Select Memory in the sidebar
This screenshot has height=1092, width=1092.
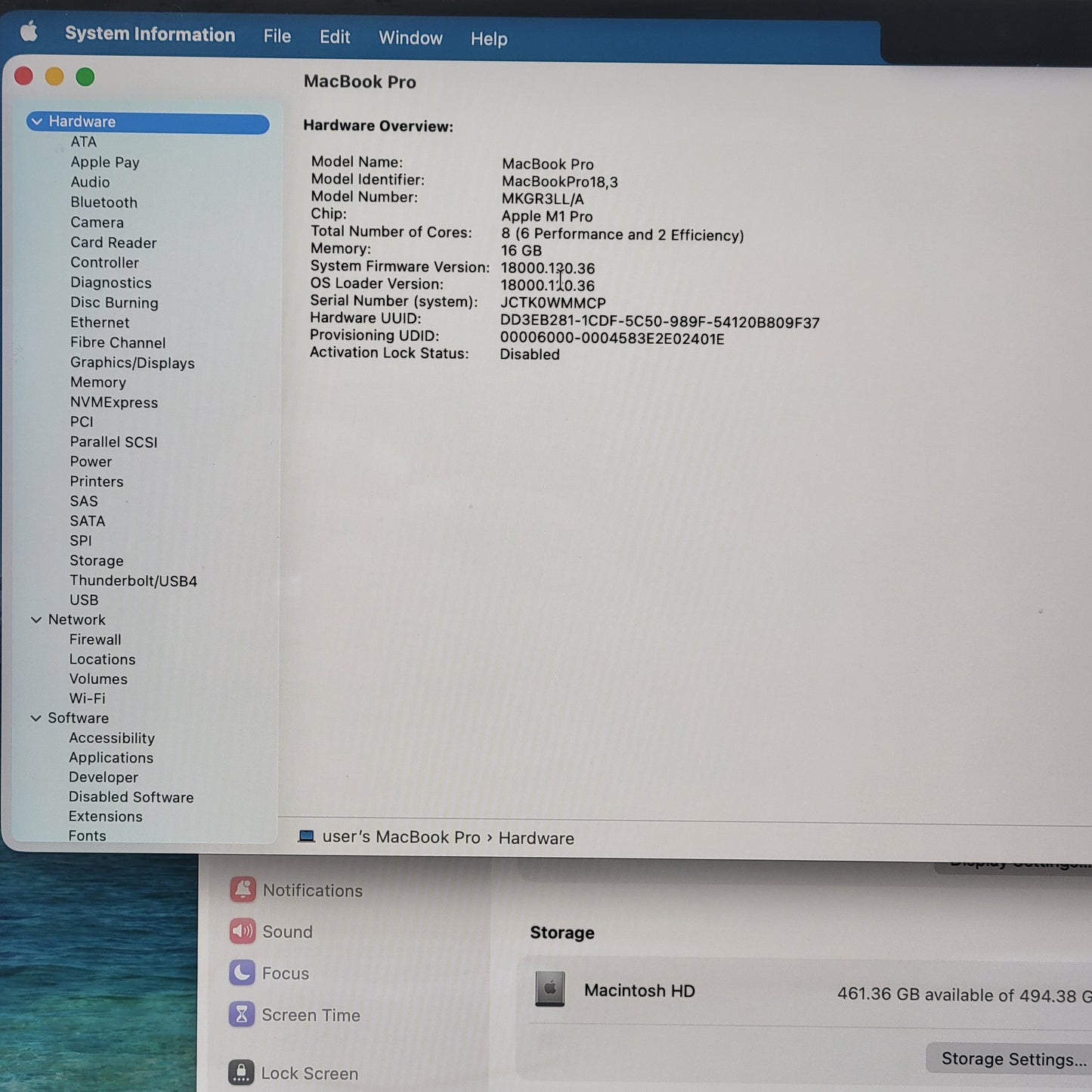[98, 382]
